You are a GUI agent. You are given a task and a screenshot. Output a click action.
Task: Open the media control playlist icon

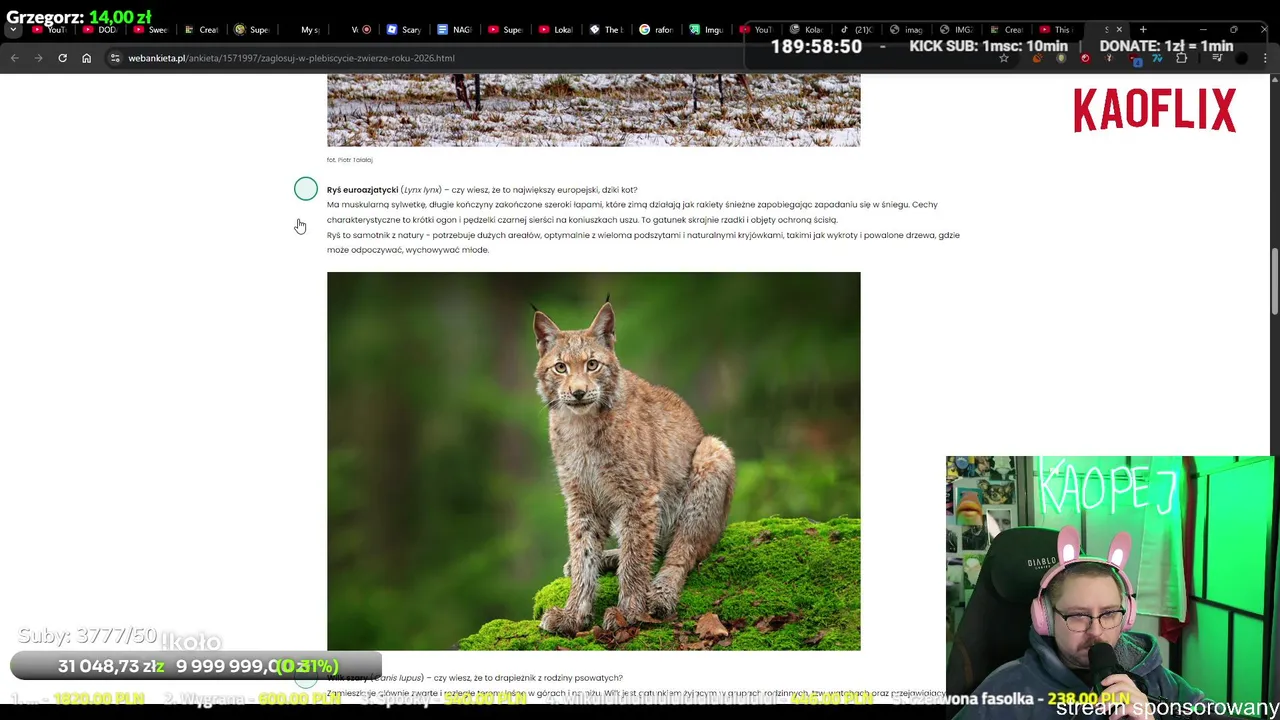click(x=1217, y=58)
